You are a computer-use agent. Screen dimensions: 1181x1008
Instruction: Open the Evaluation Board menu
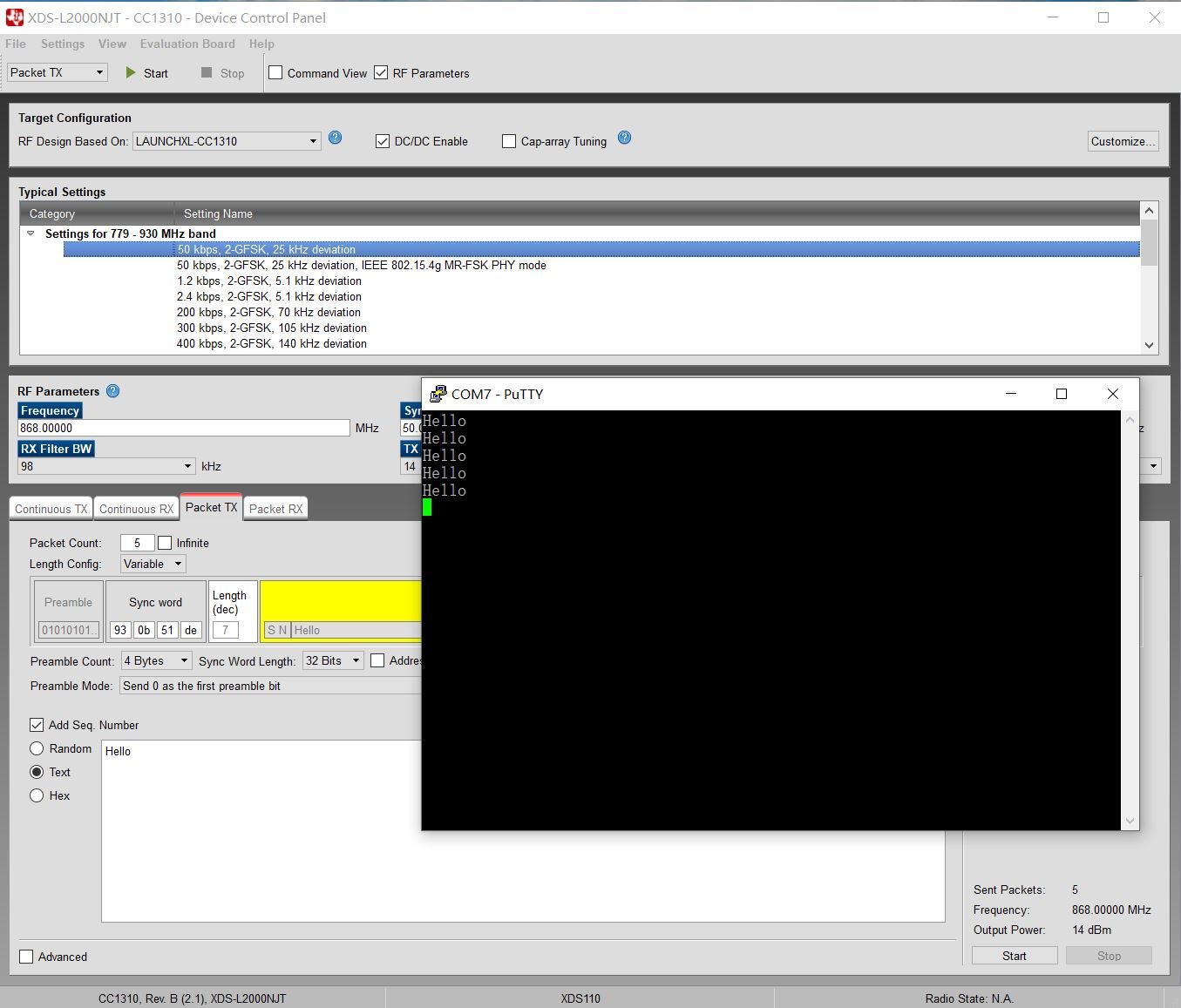click(x=187, y=44)
